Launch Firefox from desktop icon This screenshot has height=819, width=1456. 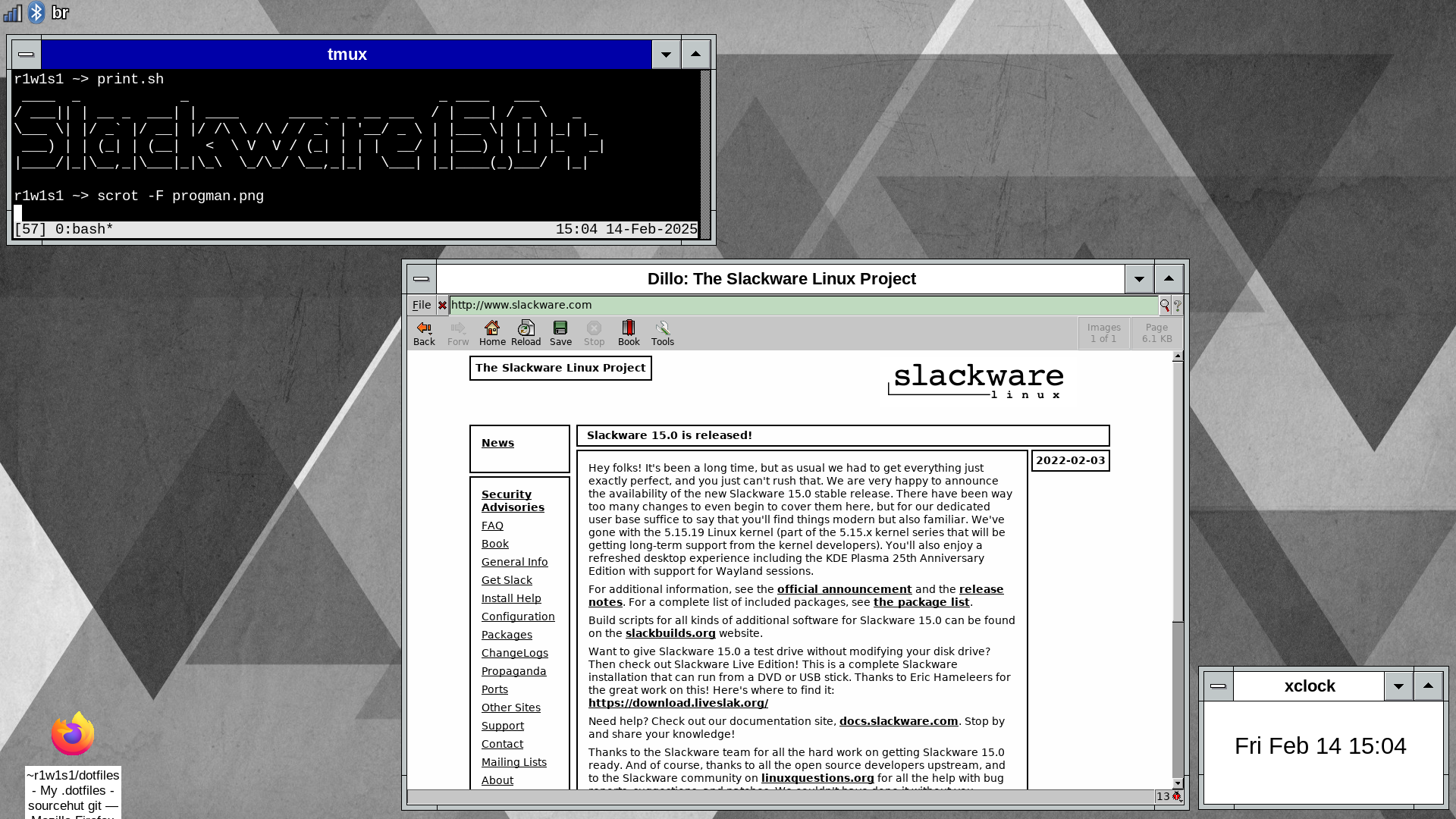pyautogui.click(x=73, y=734)
